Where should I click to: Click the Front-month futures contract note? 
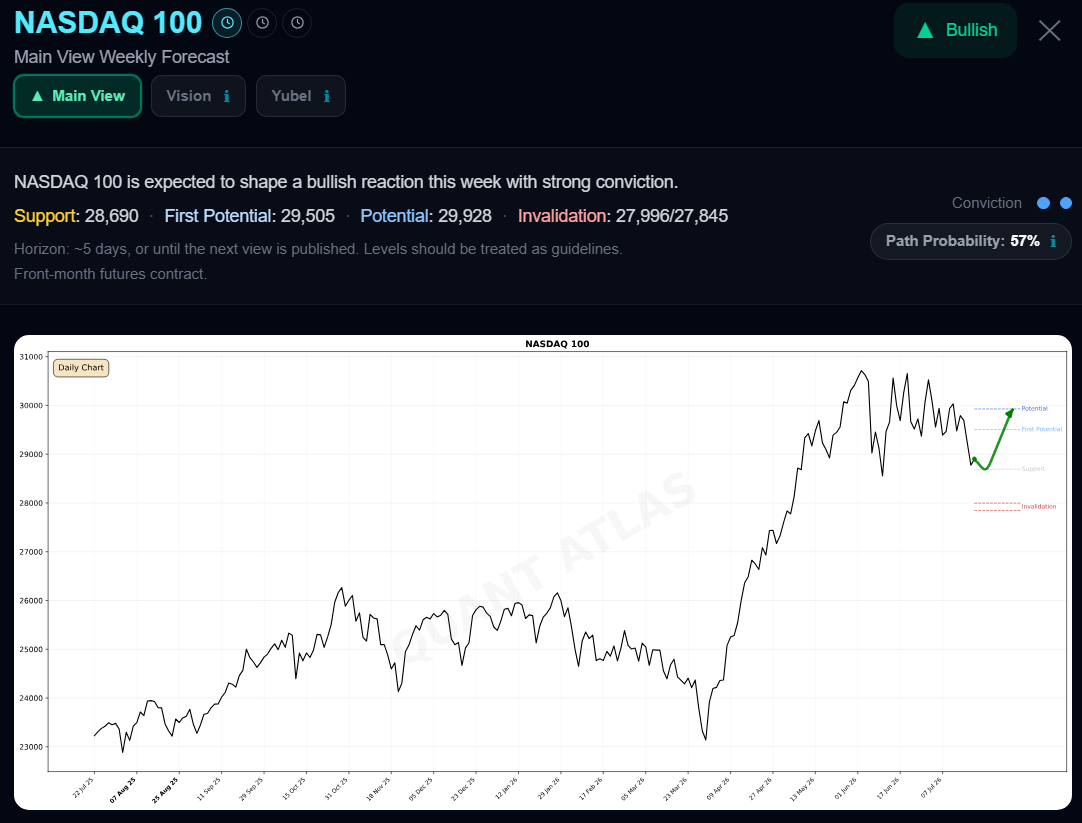tap(110, 274)
